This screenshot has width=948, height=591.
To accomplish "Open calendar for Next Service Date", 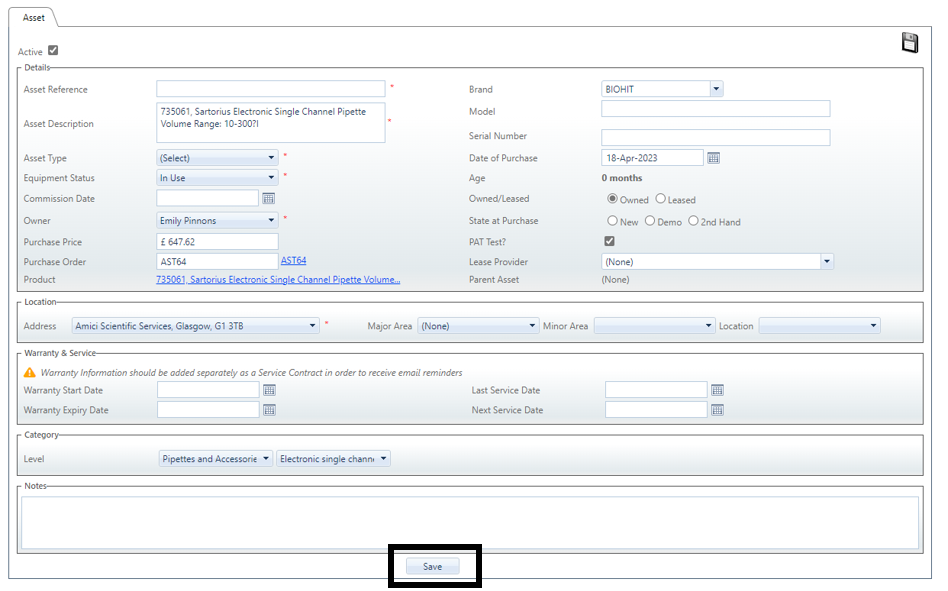I will [717, 410].
